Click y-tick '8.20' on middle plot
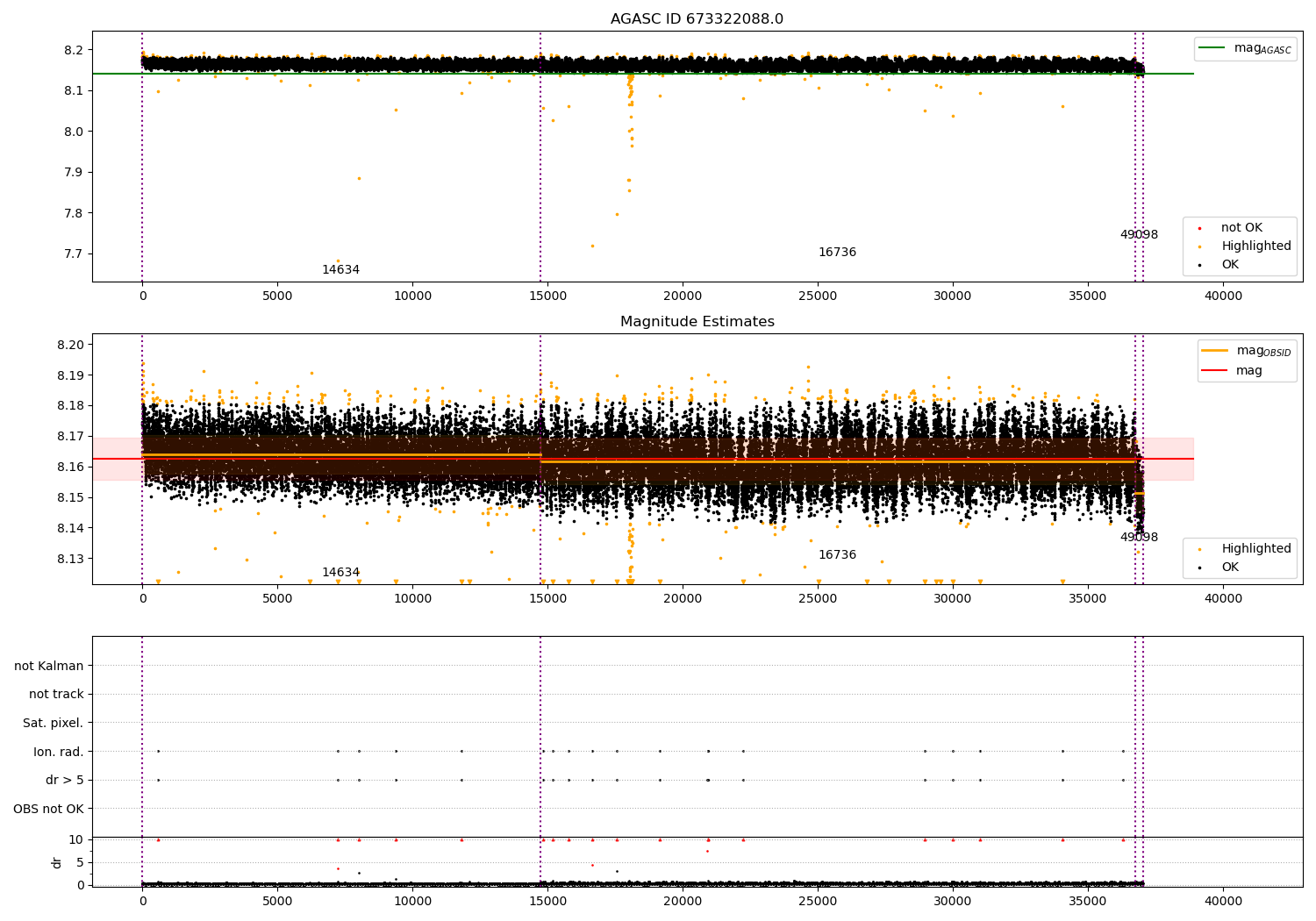This screenshot has width=1316, height=921. (x=70, y=345)
